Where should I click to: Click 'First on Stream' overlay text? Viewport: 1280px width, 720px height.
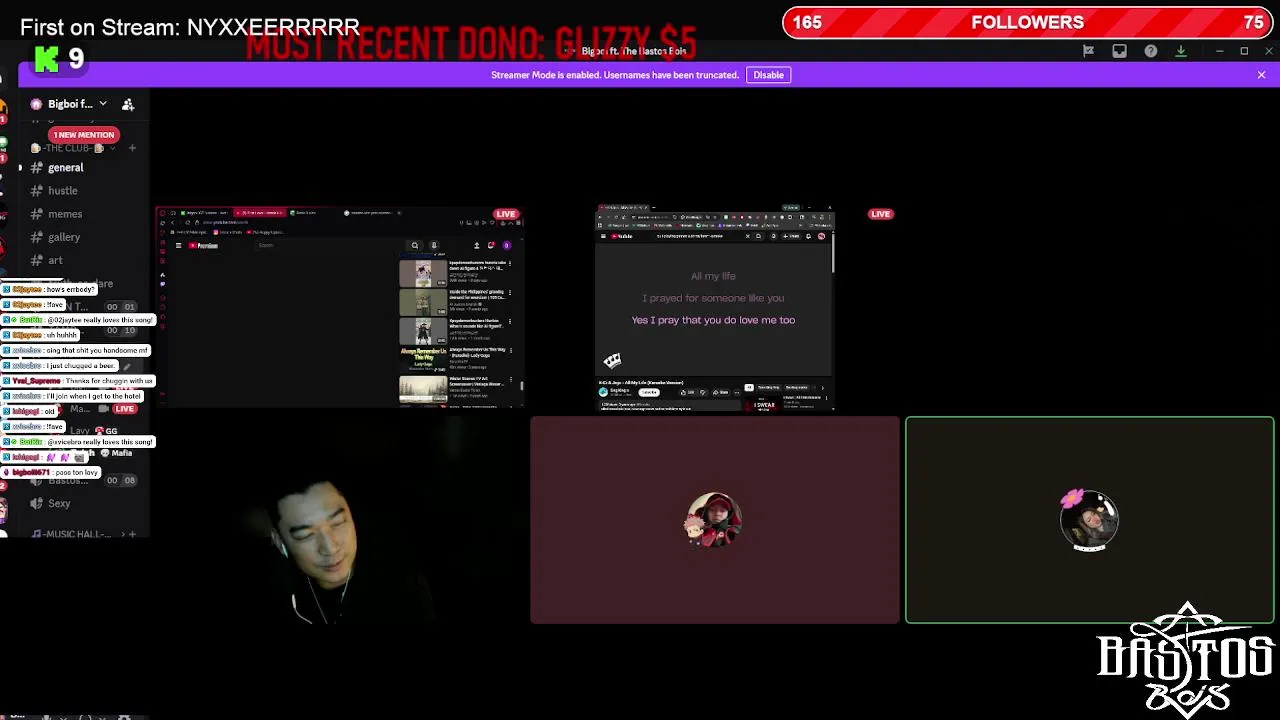point(190,28)
